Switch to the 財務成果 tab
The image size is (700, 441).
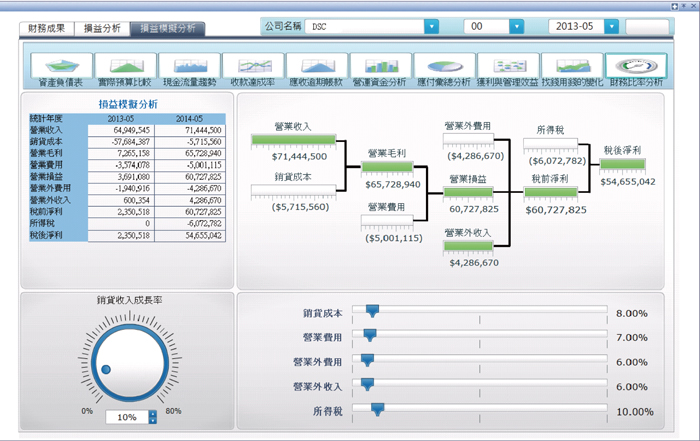[x=46, y=28]
